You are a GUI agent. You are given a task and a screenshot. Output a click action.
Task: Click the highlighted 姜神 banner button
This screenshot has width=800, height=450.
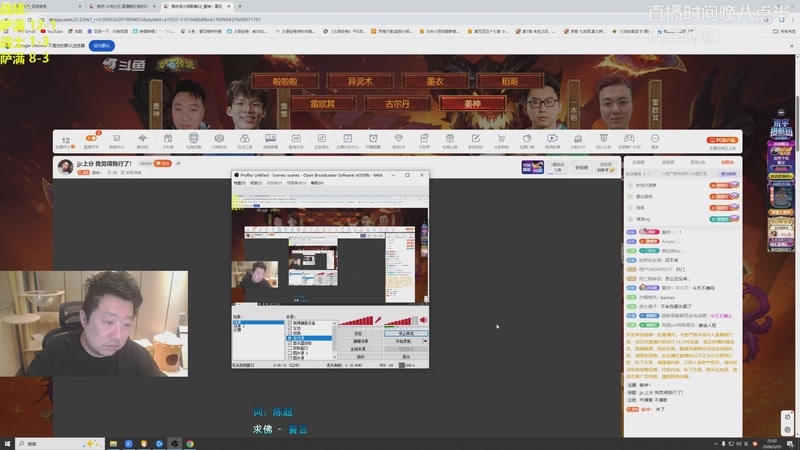[472, 104]
